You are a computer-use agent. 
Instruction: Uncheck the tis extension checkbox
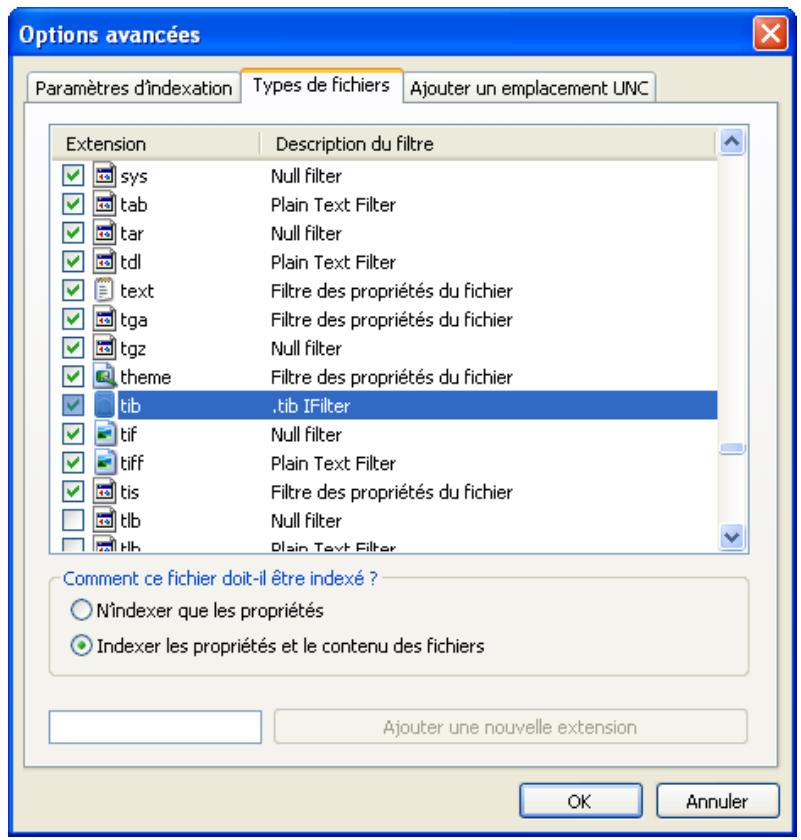tap(73, 491)
